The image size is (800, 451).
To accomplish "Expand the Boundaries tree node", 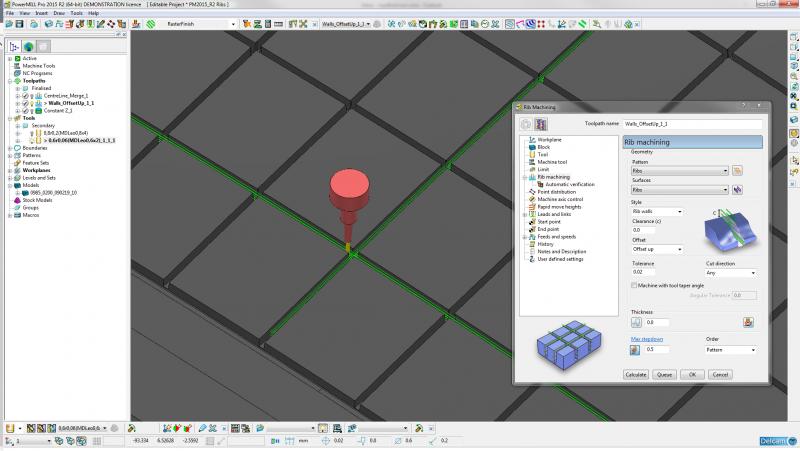I will point(10,148).
